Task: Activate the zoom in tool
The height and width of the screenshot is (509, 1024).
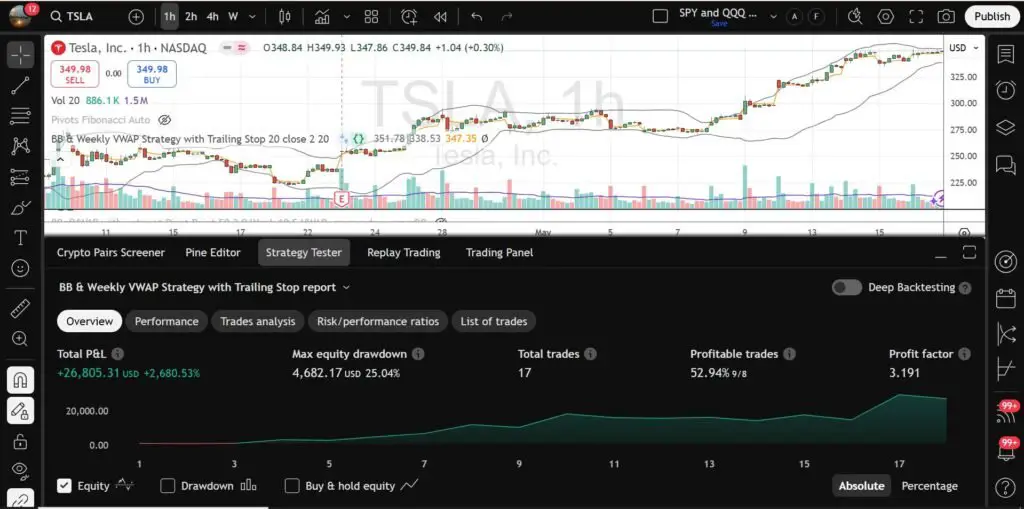Action: point(20,338)
